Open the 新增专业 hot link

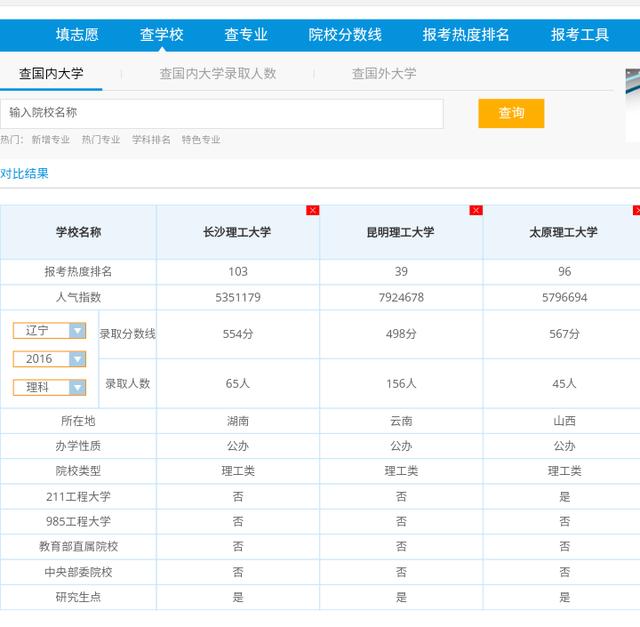(x=50, y=140)
